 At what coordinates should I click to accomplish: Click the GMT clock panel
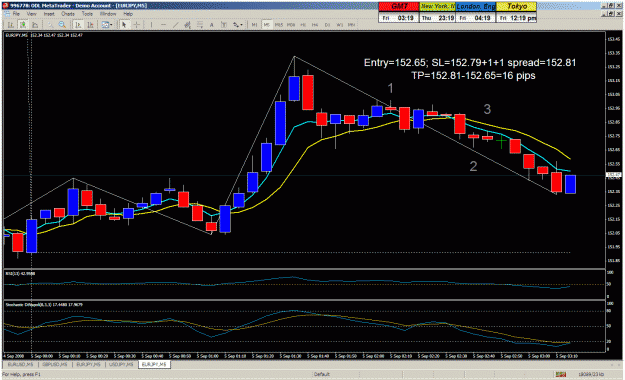tap(399, 12)
